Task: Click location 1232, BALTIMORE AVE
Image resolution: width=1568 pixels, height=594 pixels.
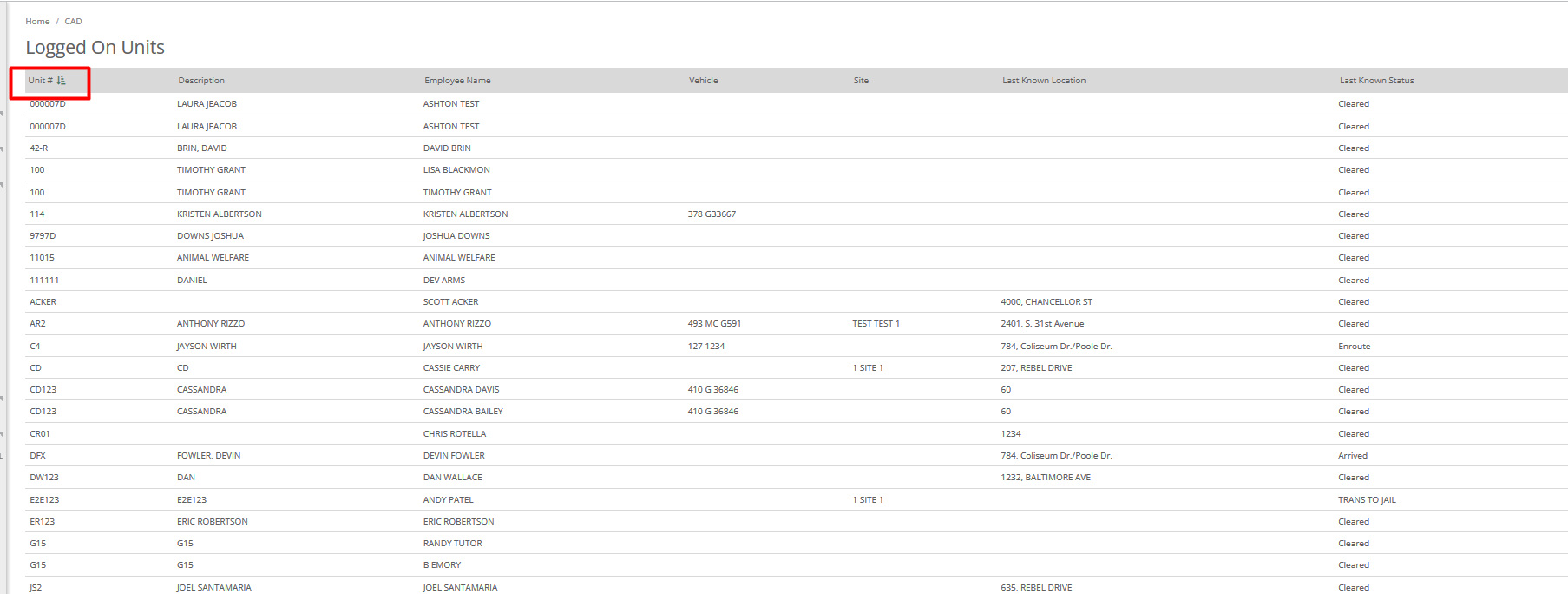Action: tap(1046, 477)
